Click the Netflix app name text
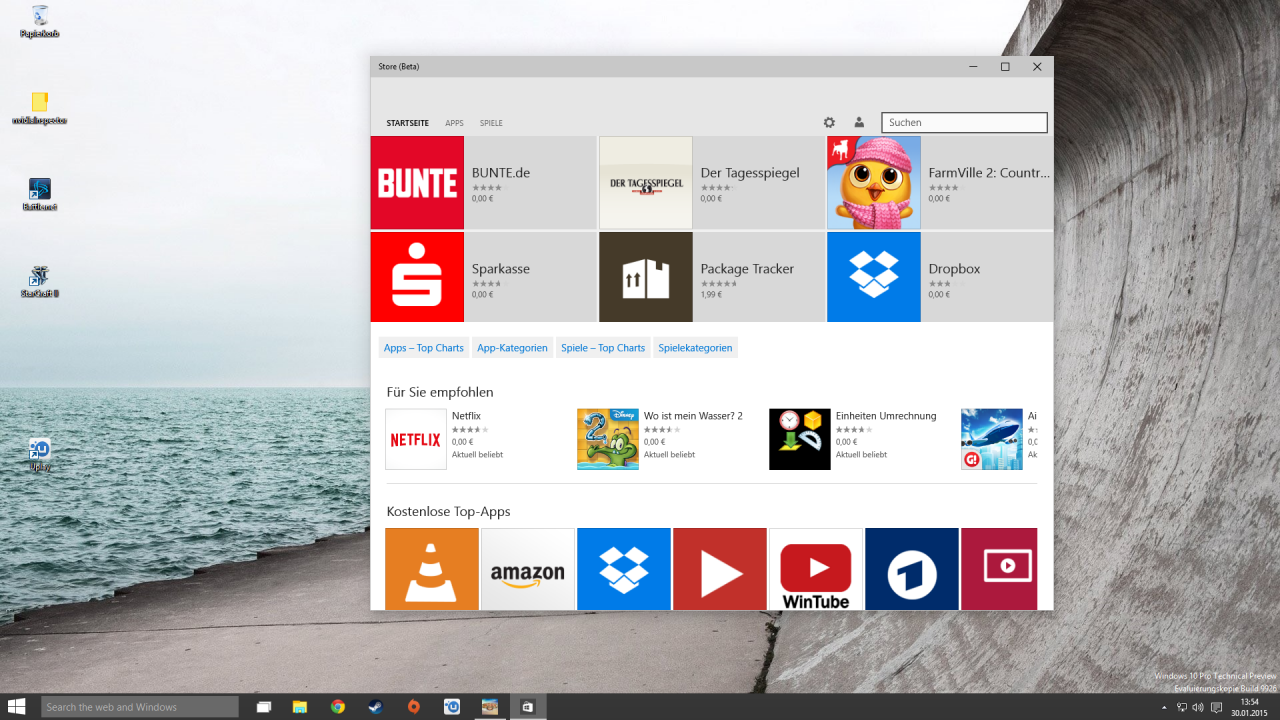 [466, 416]
